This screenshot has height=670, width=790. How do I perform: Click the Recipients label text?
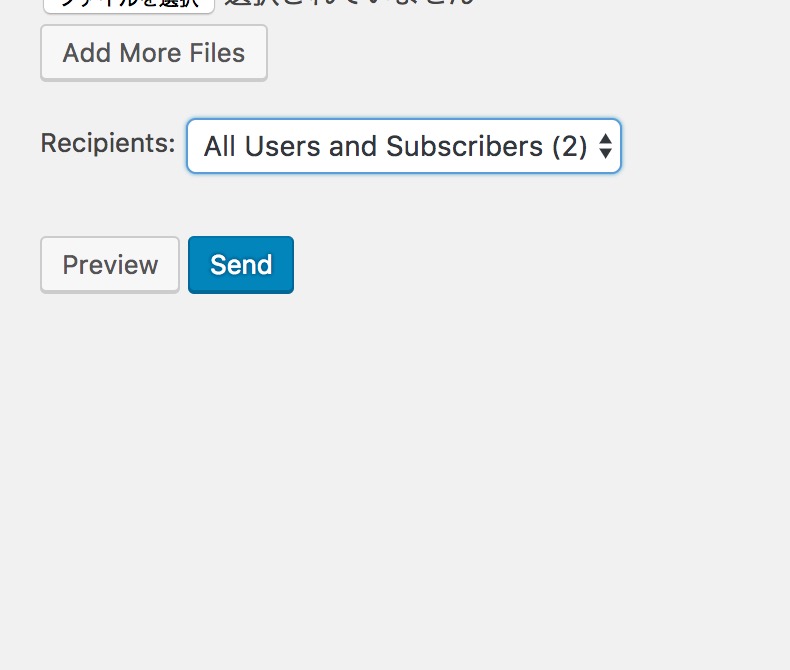pyautogui.click(x=108, y=143)
